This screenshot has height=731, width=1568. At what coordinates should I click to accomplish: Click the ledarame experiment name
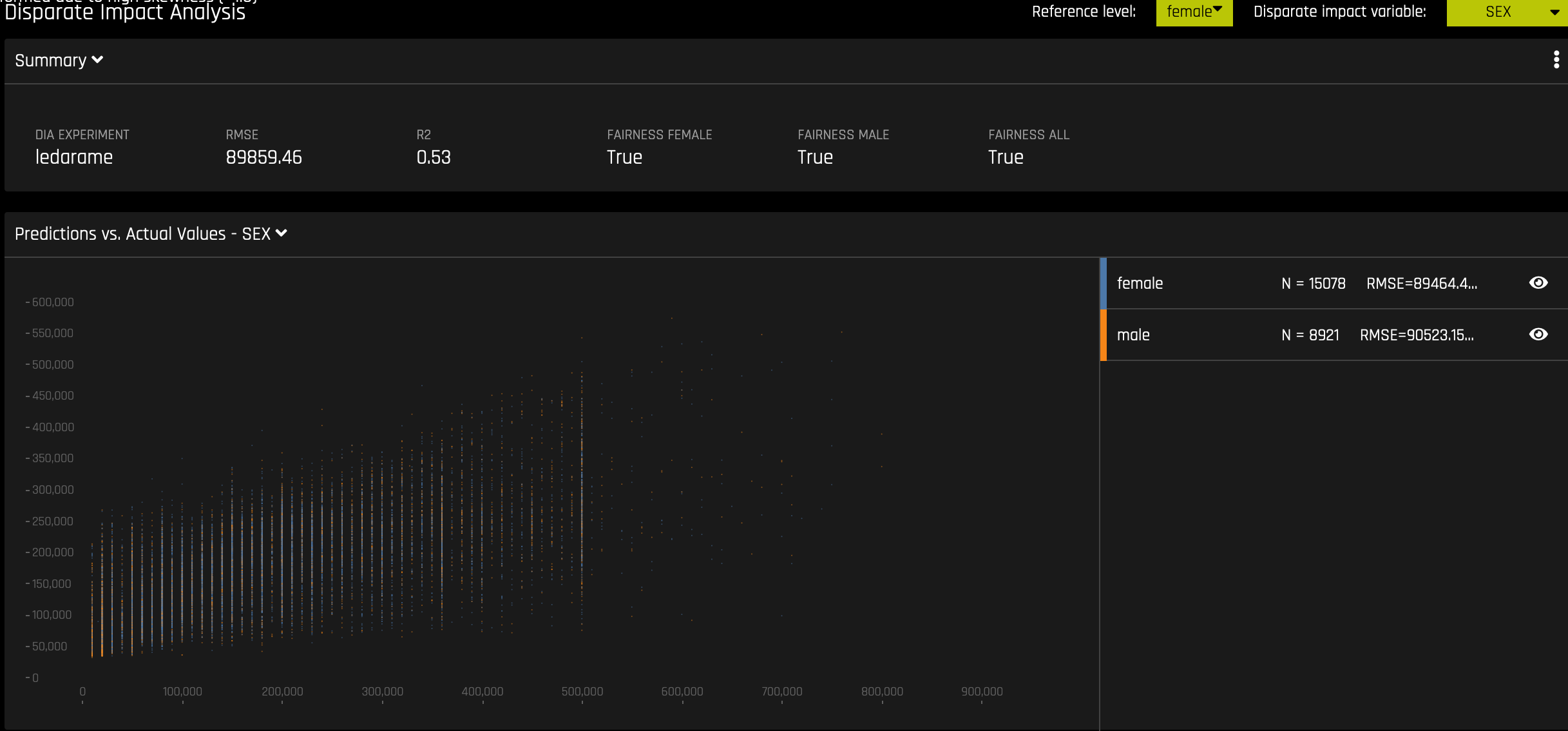pos(74,157)
